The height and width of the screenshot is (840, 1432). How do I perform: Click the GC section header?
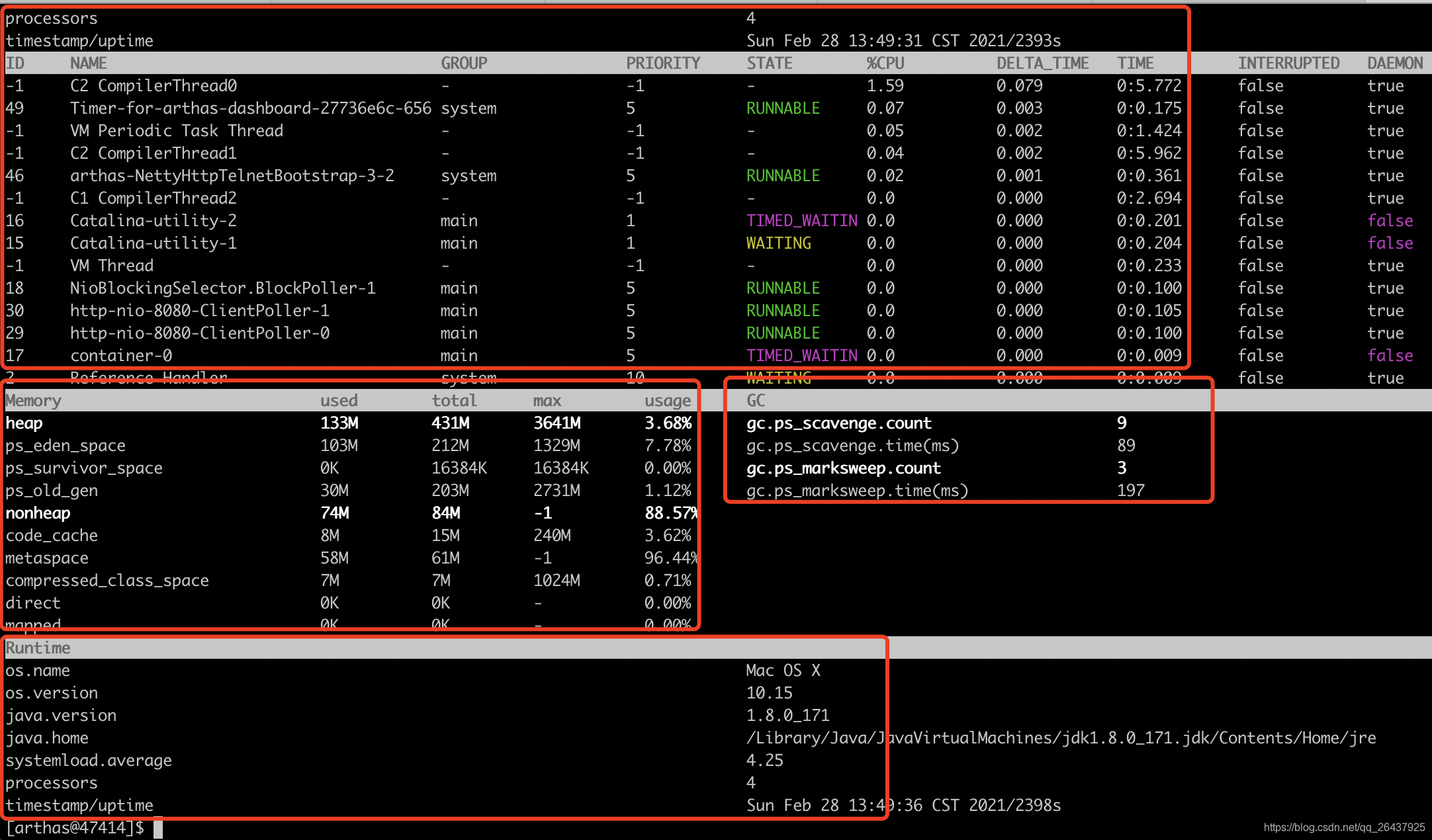pos(756,401)
